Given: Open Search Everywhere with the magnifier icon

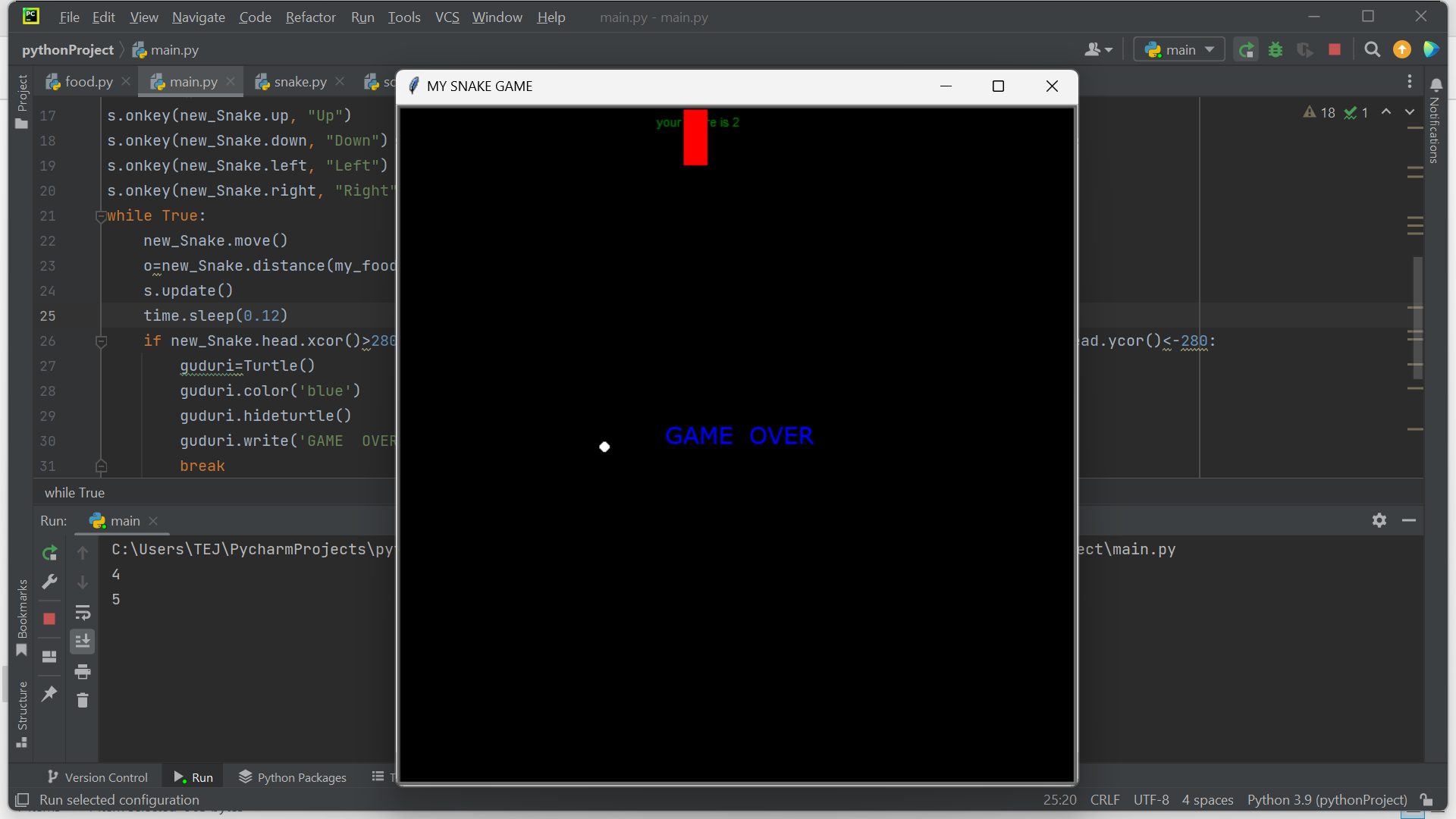Looking at the screenshot, I should pyautogui.click(x=1372, y=50).
